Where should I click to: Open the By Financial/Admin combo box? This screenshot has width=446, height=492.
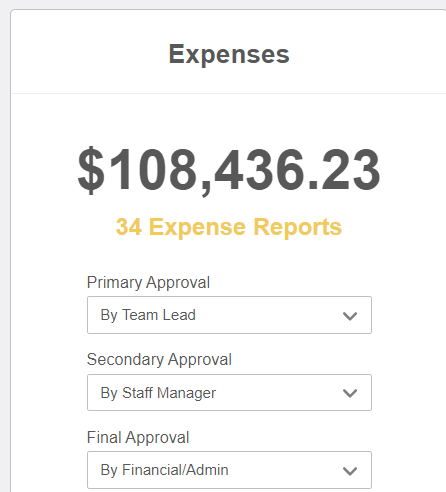229,470
